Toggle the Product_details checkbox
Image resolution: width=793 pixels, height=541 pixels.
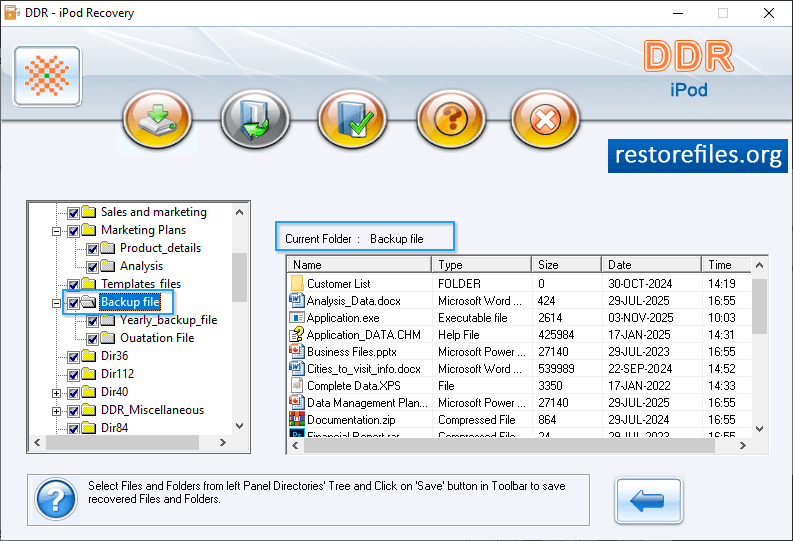pos(92,249)
